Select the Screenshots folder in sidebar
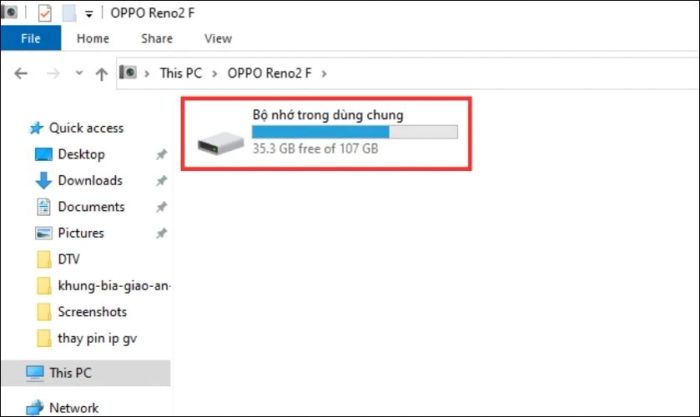Image resolution: width=700 pixels, height=417 pixels. pos(92,311)
